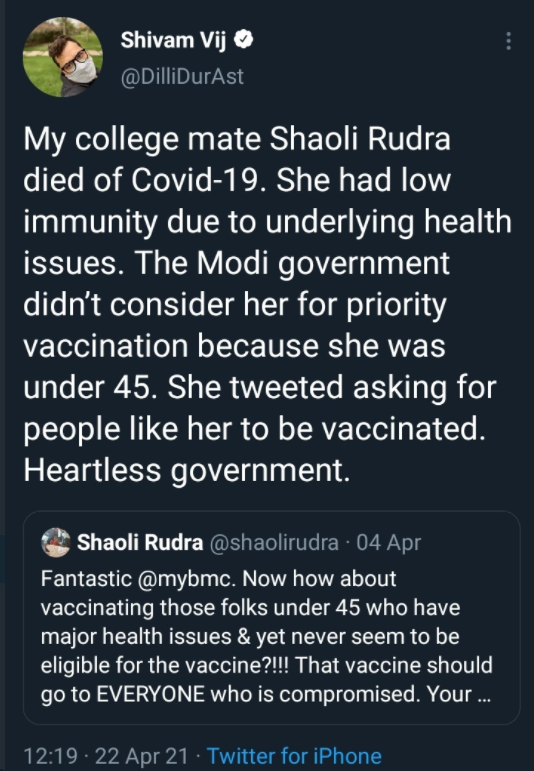The width and height of the screenshot is (534, 771).
Task: Click the blue verified badge icon
Action: [x=243, y=39]
